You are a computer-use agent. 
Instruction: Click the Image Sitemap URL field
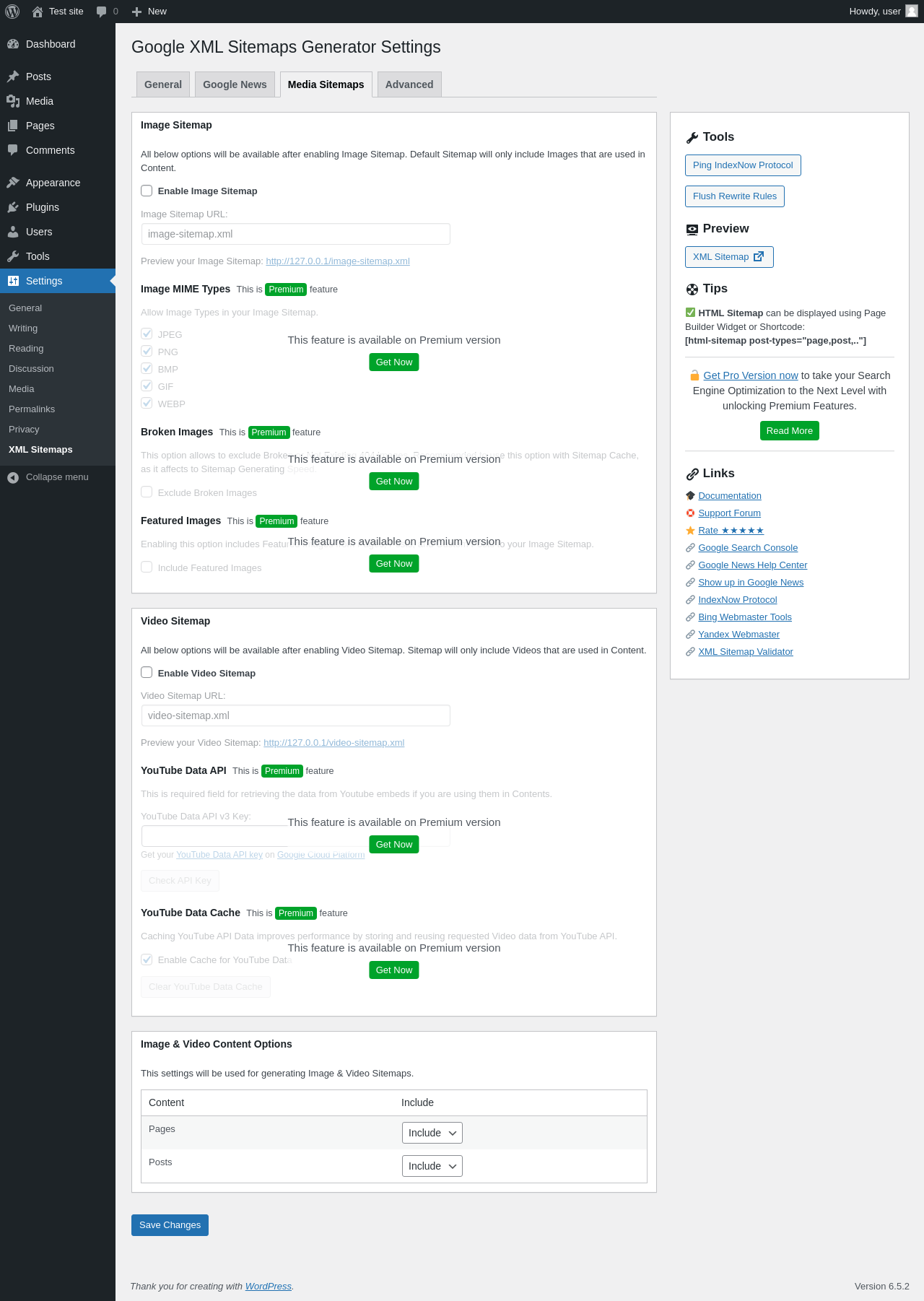296,234
